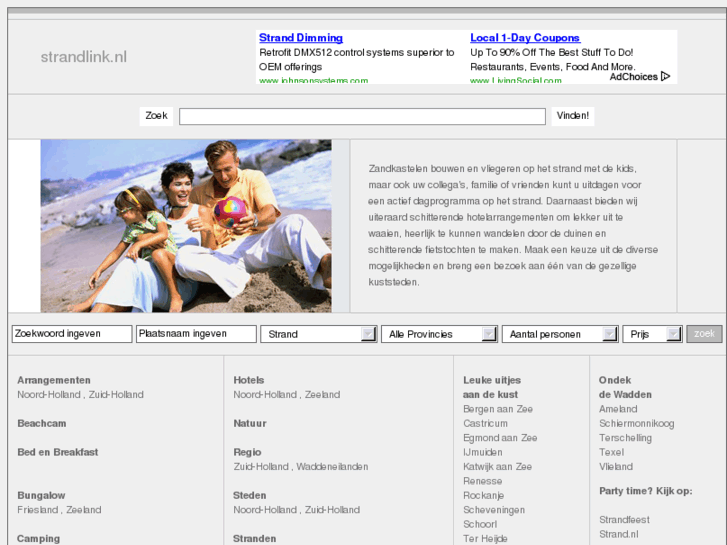Open the Bergen aan Zee link
The height and width of the screenshot is (545, 727).
[498, 409]
